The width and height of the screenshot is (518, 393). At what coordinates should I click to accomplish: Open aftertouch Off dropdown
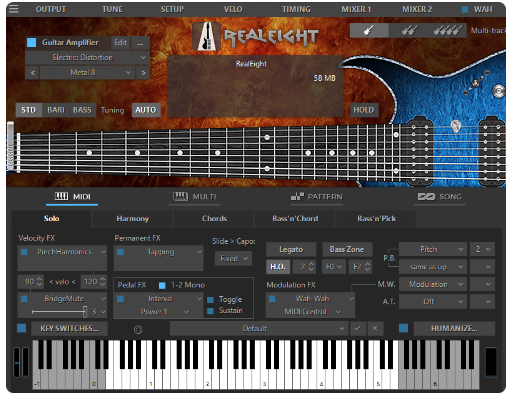pyautogui.click(x=432, y=302)
